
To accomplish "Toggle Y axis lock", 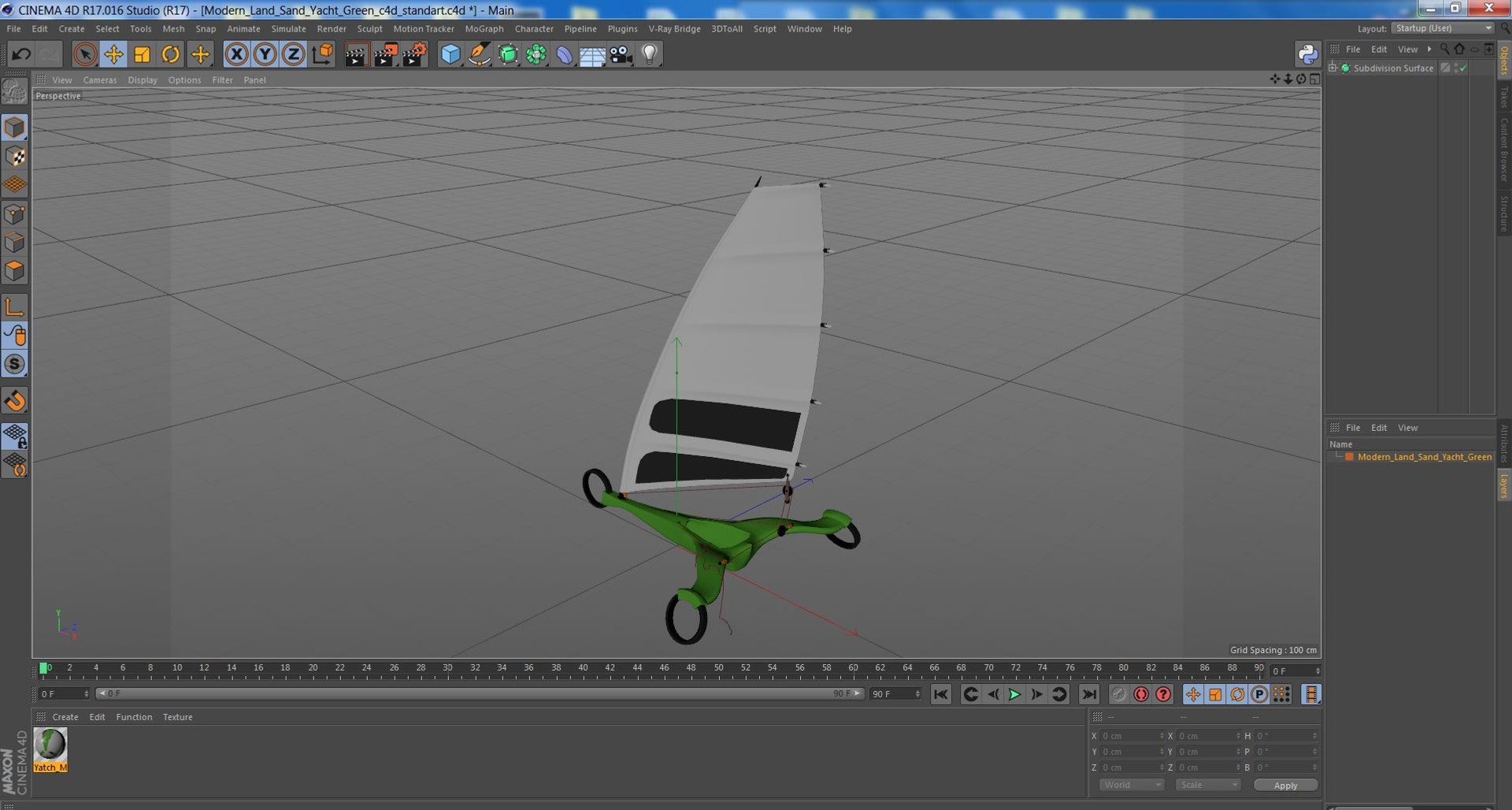I will pos(265,54).
